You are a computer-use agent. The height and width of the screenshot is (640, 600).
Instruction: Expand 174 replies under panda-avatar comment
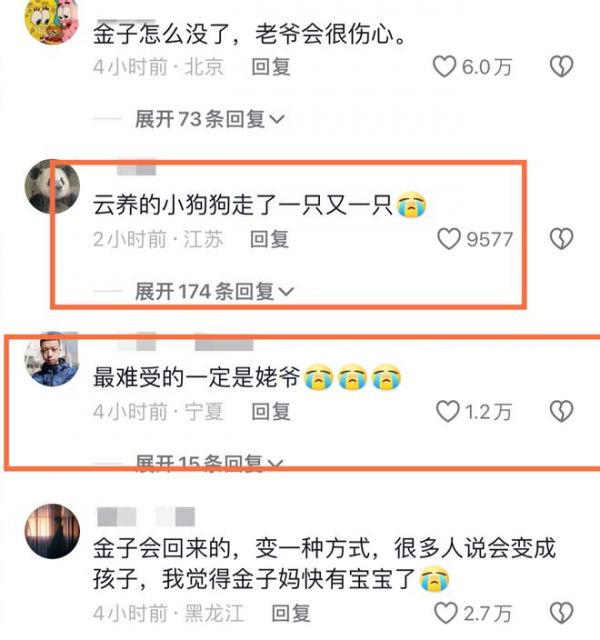215,291
